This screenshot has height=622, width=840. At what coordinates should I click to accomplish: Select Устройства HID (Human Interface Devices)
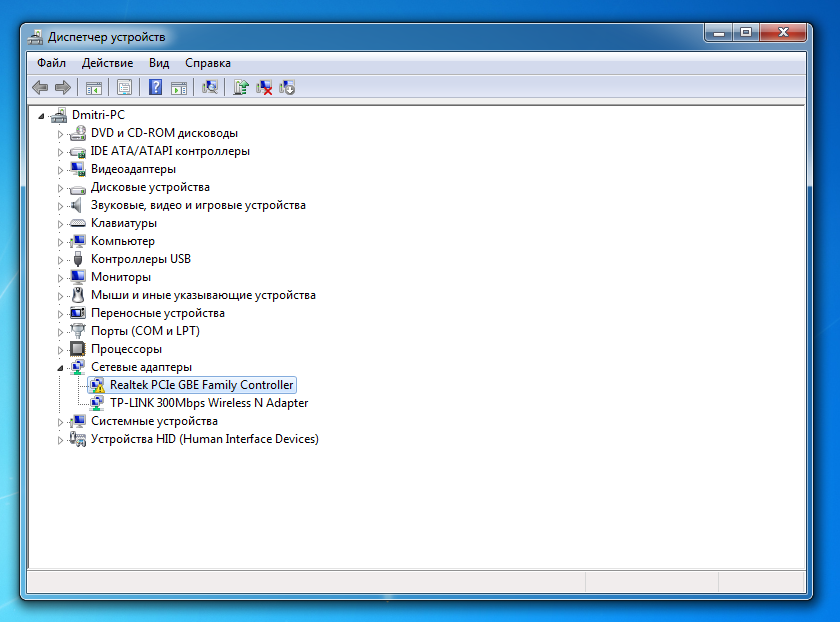pos(205,439)
